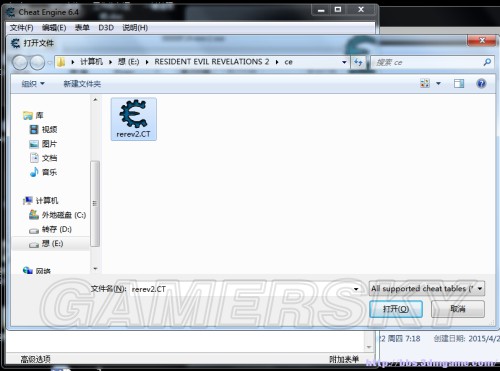Toggle the preview pane icon
Viewport: 500px width, 371px height.
pos(459,83)
